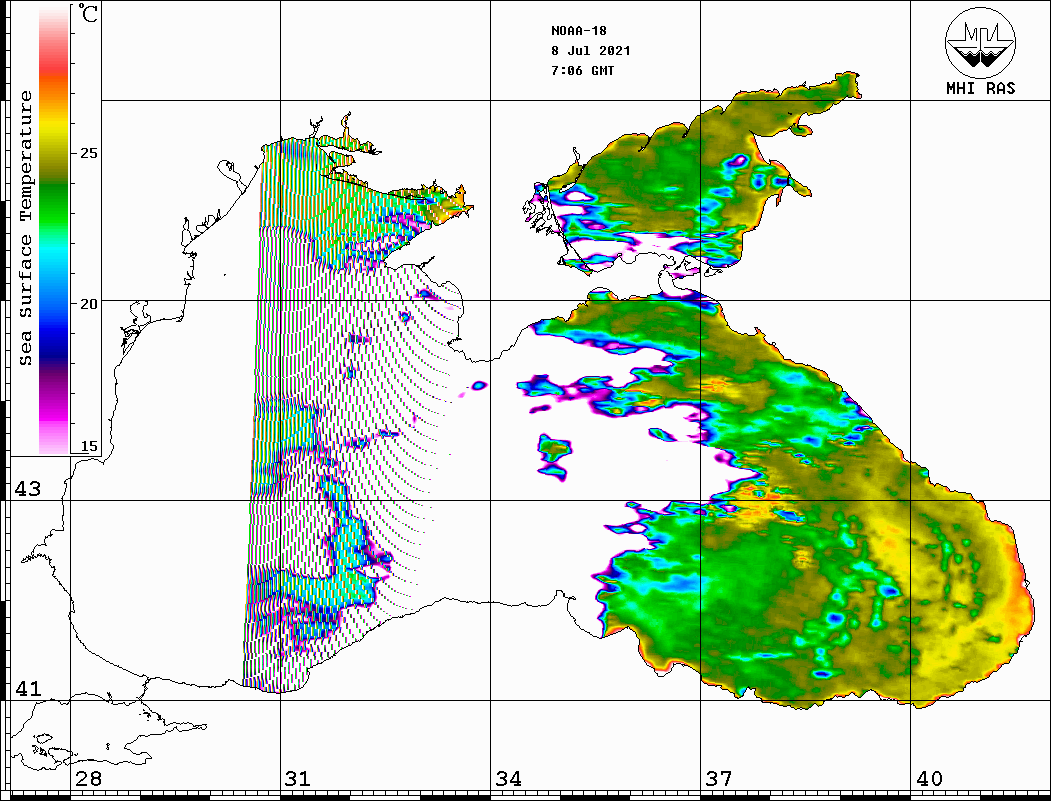Click the '20' tick label on temperature scale

pyautogui.click(x=88, y=304)
